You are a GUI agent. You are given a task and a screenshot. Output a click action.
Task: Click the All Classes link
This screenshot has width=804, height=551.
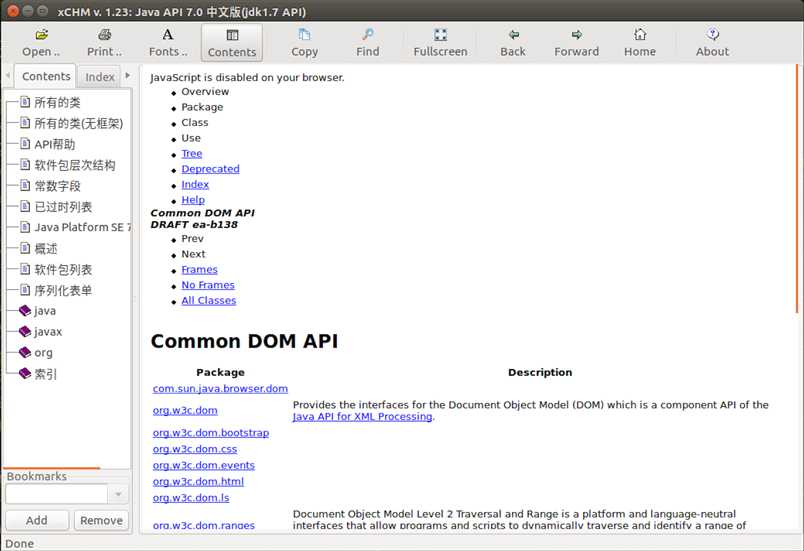209,300
